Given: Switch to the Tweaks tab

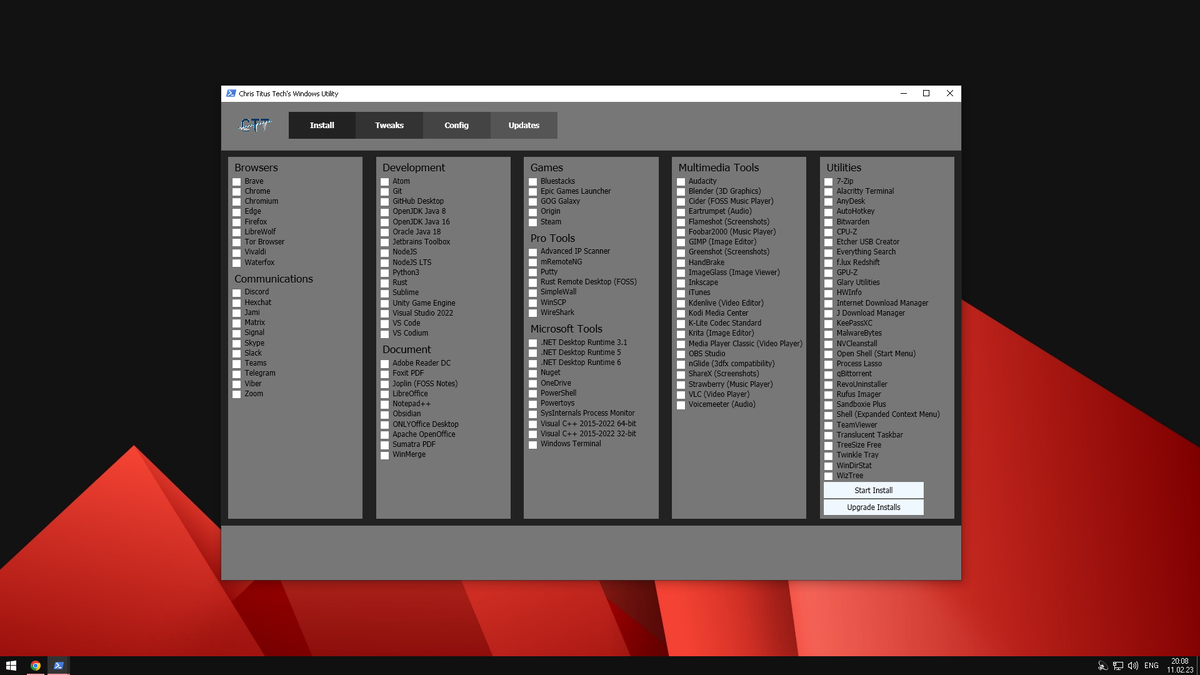Looking at the screenshot, I should [x=389, y=125].
